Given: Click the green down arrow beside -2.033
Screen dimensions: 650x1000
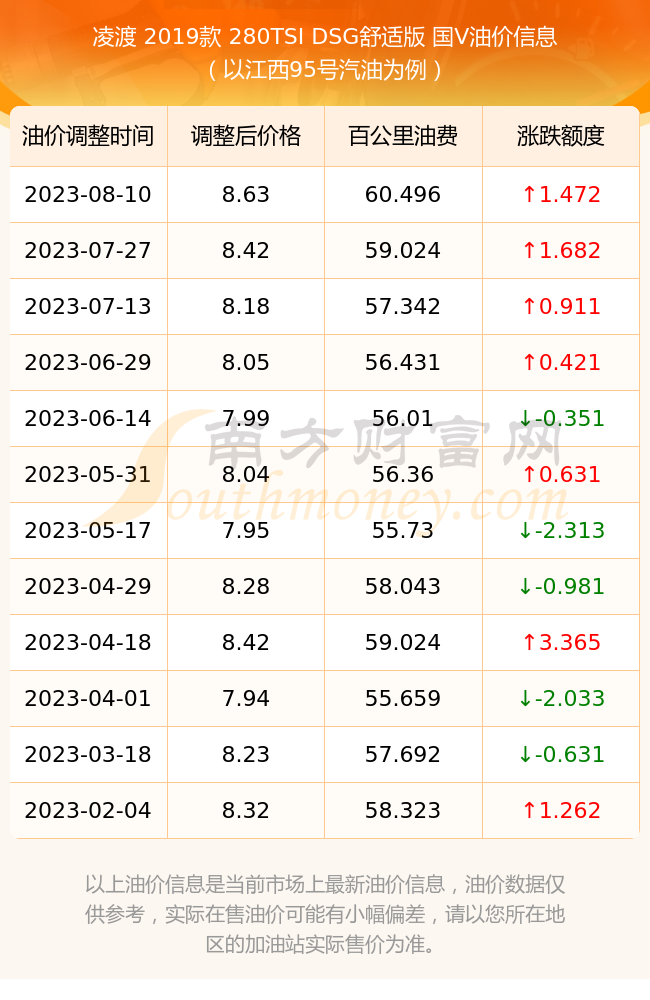Looking at the screenshot, I should click(525, 698).
